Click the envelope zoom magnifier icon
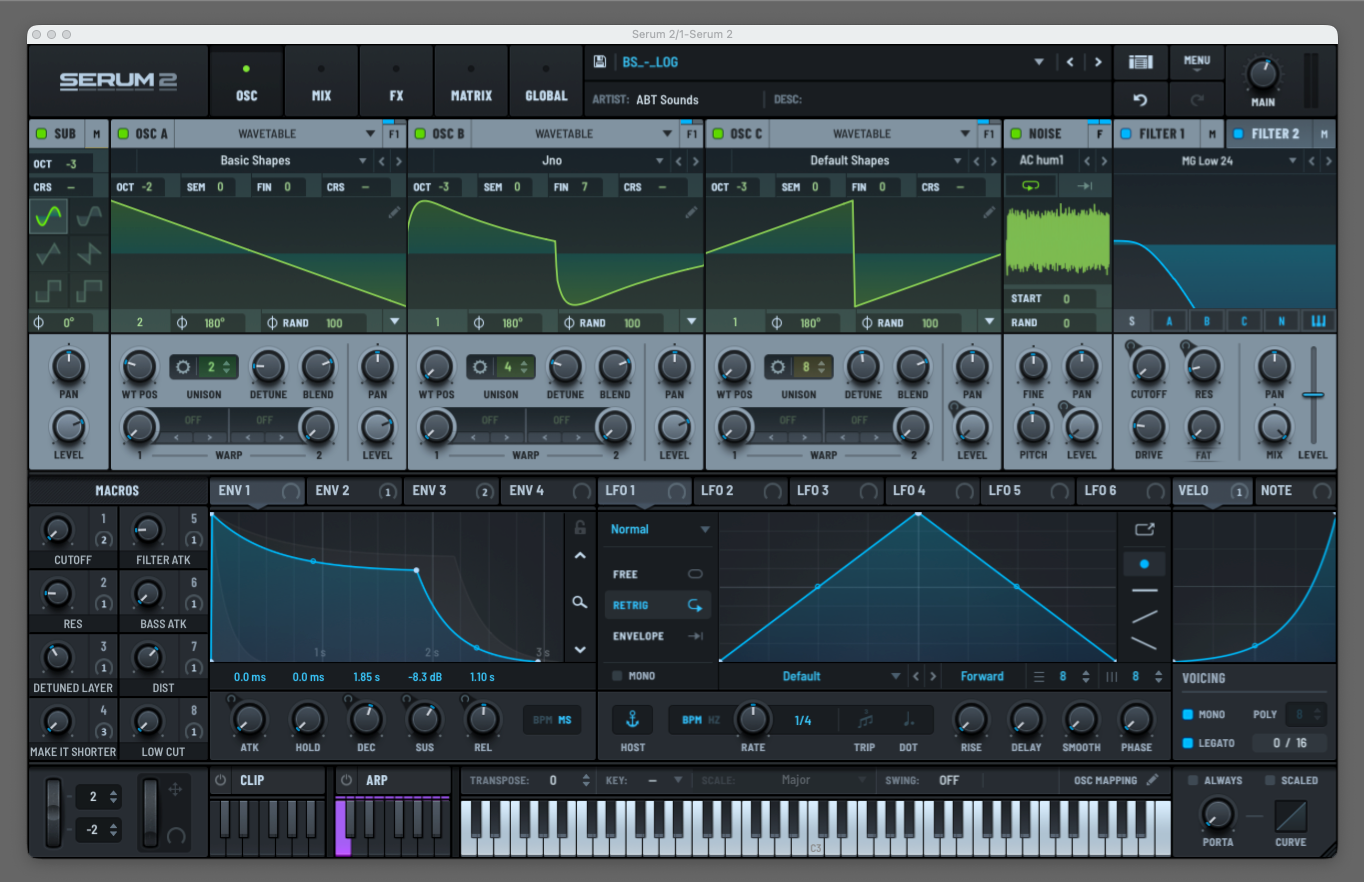The height and width of the screenshot is (882, 1364). (580, 602)
